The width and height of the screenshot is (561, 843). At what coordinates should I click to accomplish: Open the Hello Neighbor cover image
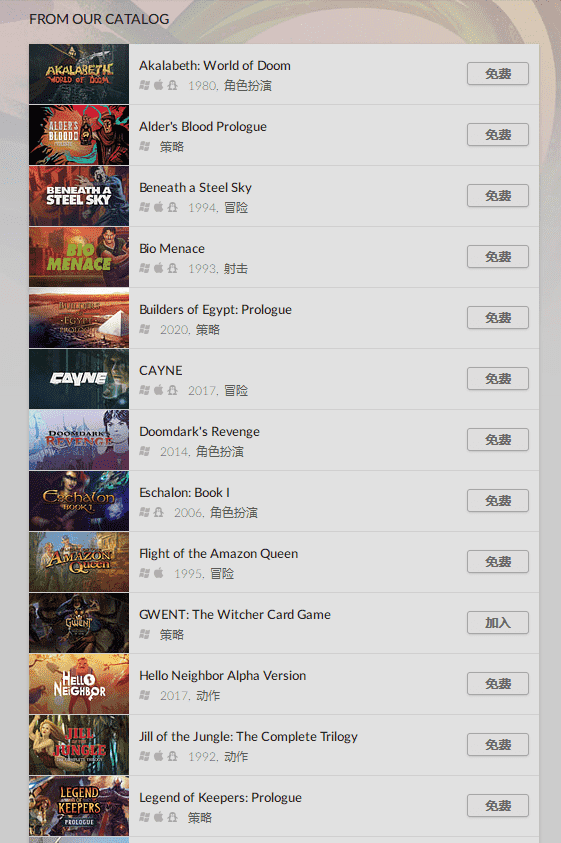point(79,684)
